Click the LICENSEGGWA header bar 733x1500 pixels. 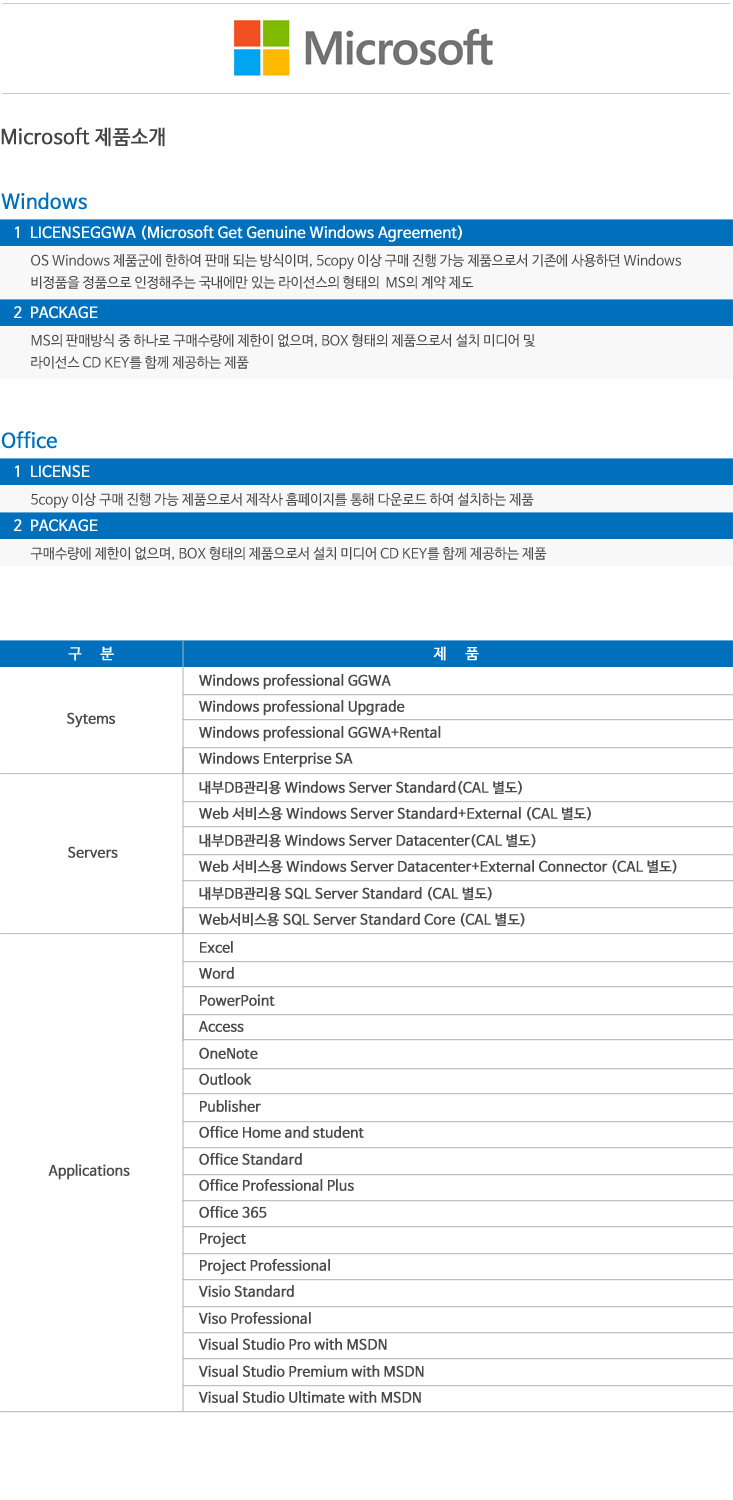coord(366,233)
